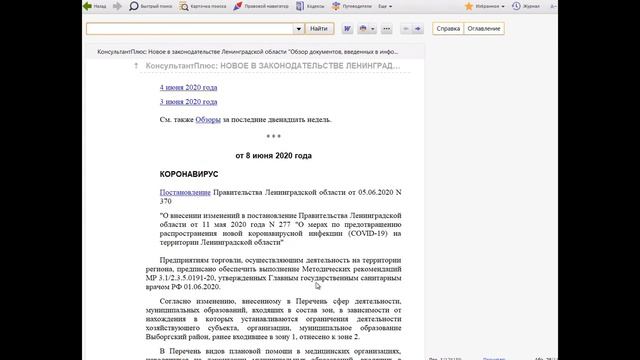The width and height of the screenshot is (640, 360).
Task: Expand search field history dropdown
Action: (x=299, y=29)
